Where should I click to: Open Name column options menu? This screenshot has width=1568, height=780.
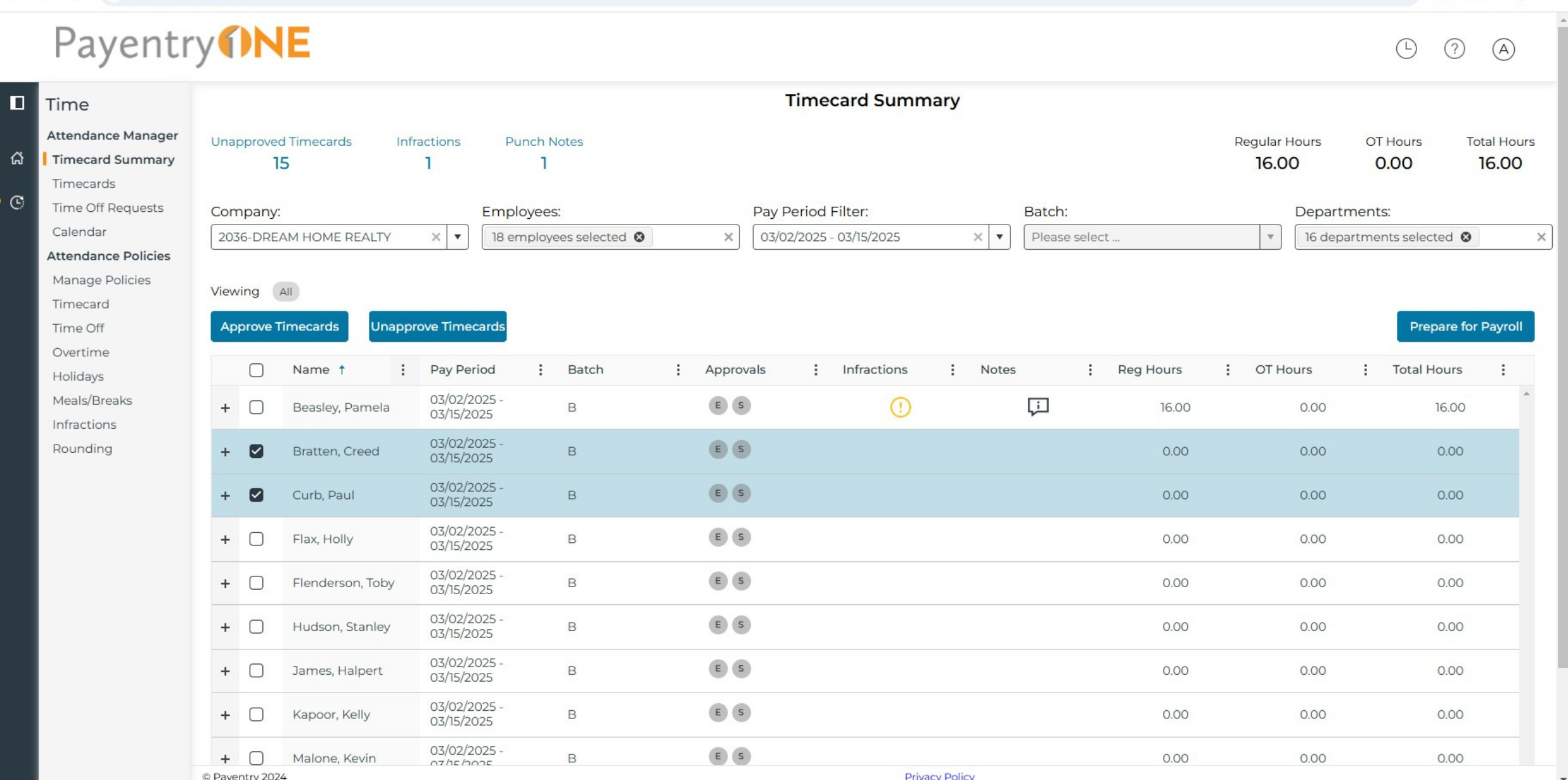pos(402,370)
